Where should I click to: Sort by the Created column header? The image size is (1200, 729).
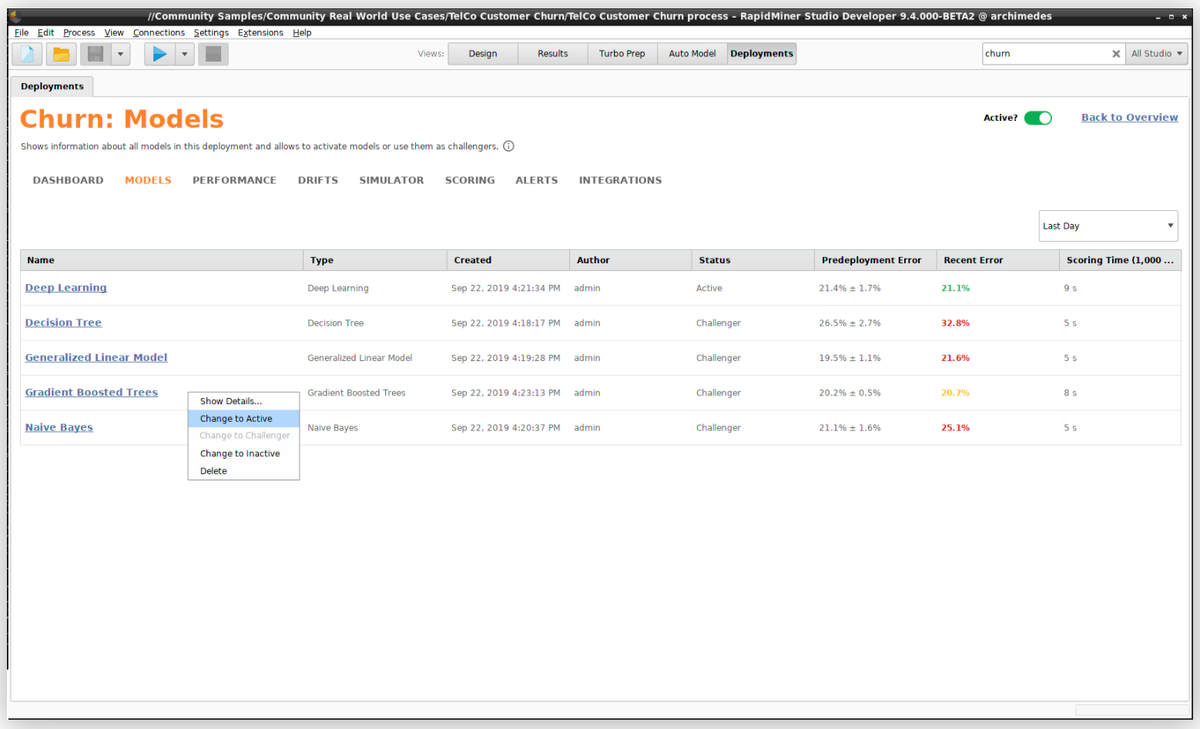tap(508, 260)
